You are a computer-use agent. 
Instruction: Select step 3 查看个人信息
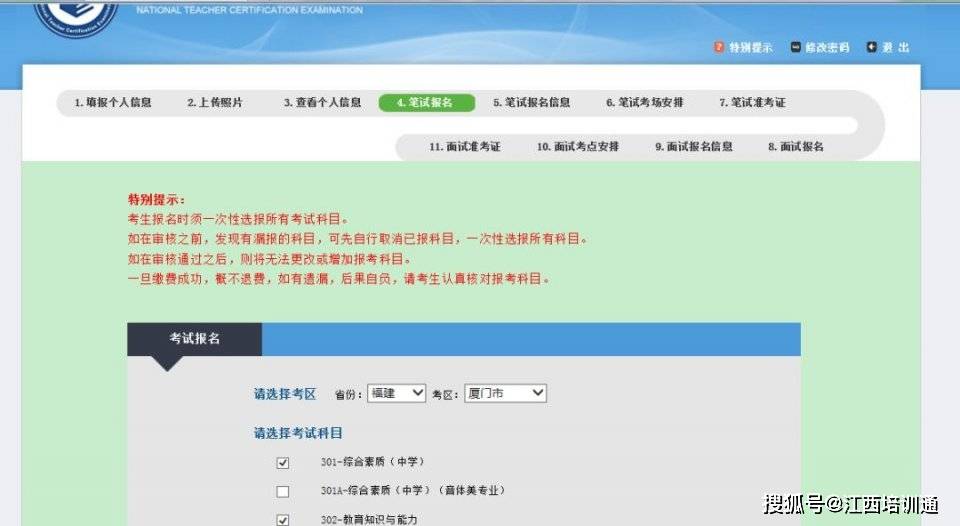pos(323,102)
